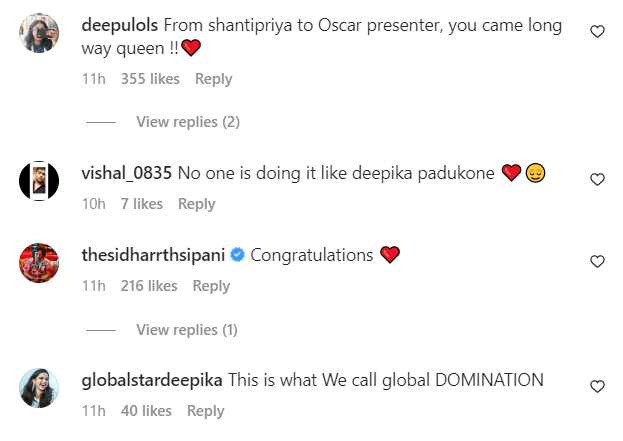Tap the heart beside thesidharrthsipani's Congratulations comment
623x441 pixels.
point(597,261)
